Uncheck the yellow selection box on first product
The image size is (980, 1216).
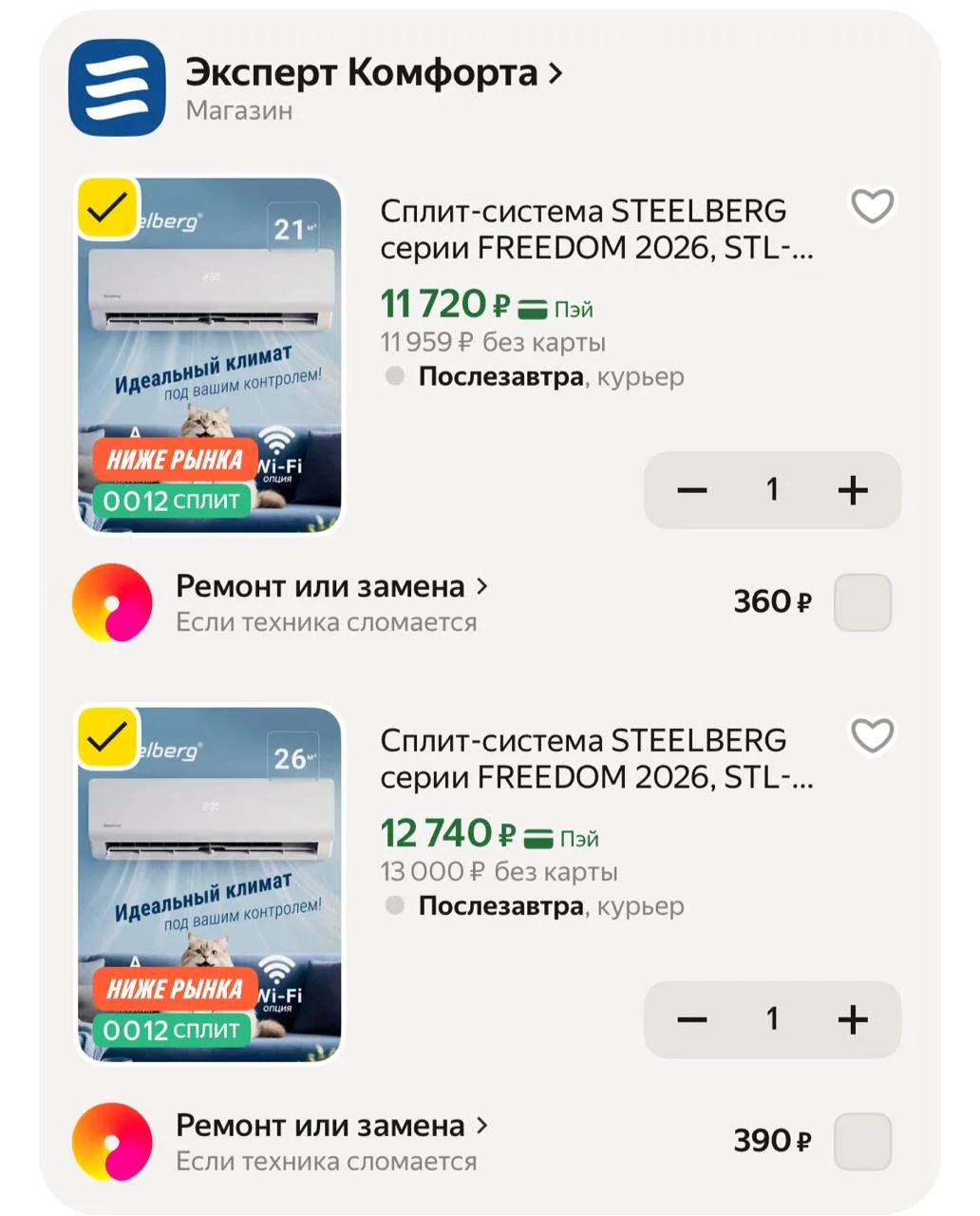click(106, 206)
